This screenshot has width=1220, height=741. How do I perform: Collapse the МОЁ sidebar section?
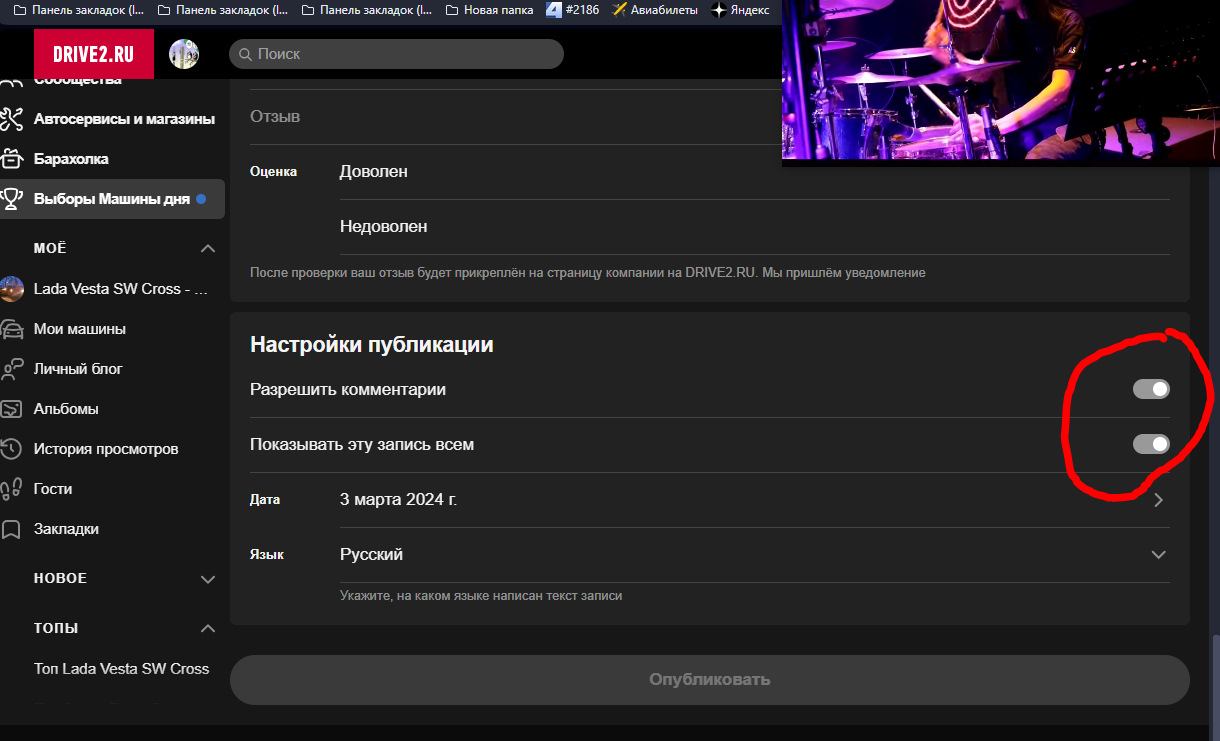(x=208, y=248)
